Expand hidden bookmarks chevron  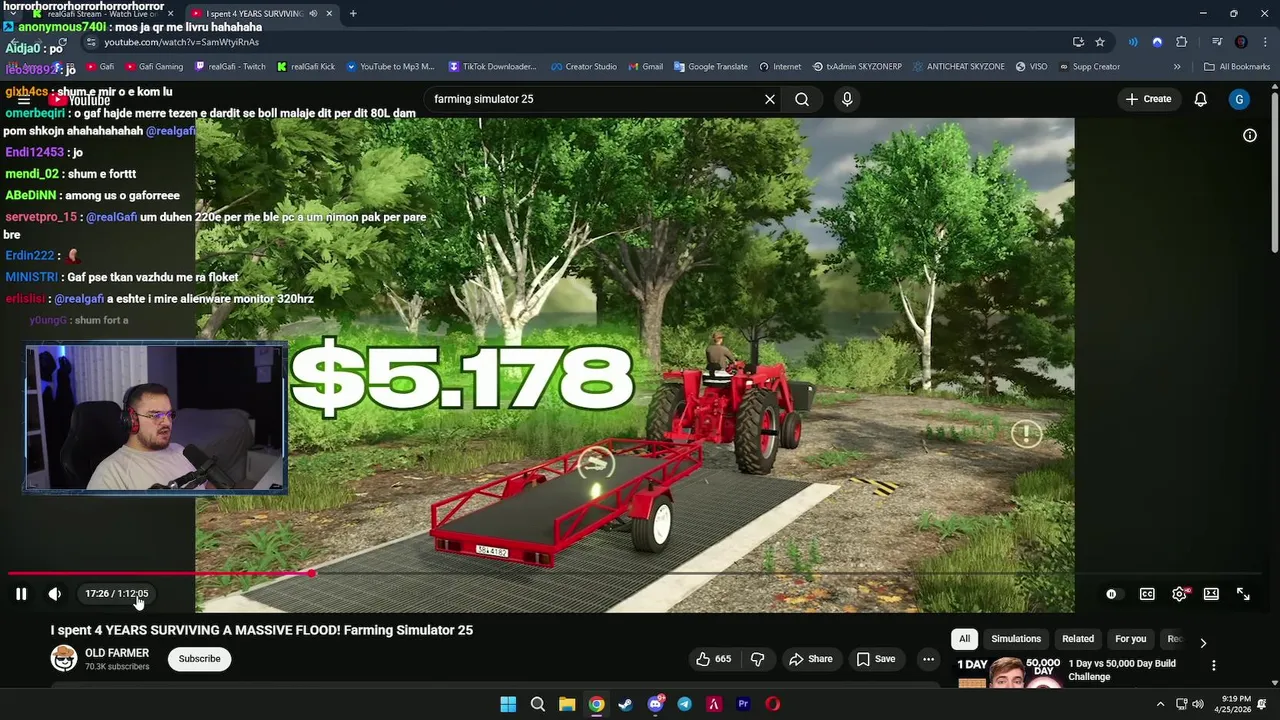[x=1177, y=67]
